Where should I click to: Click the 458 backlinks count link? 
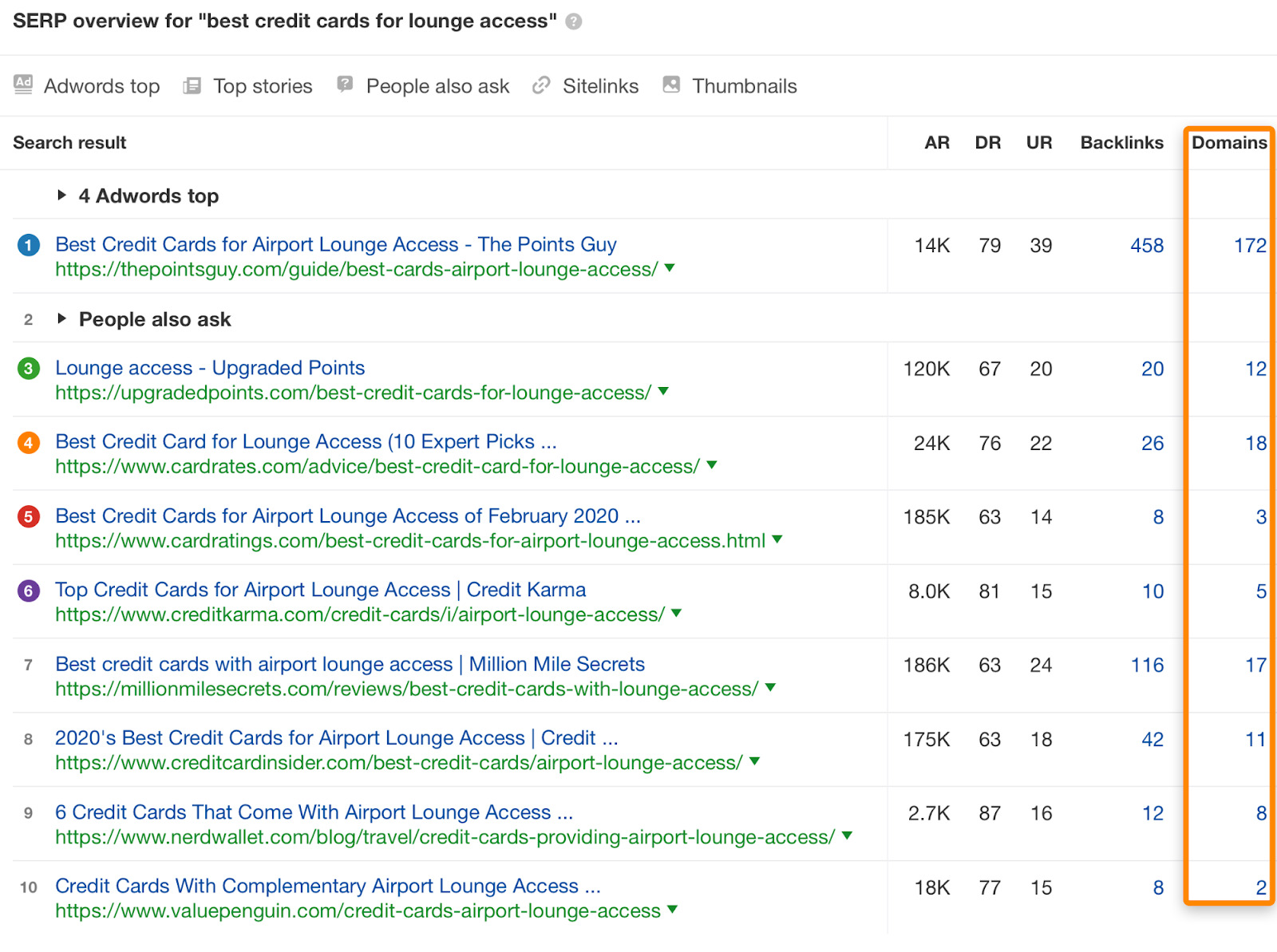pyautogui.click(x=1146, y=246)
